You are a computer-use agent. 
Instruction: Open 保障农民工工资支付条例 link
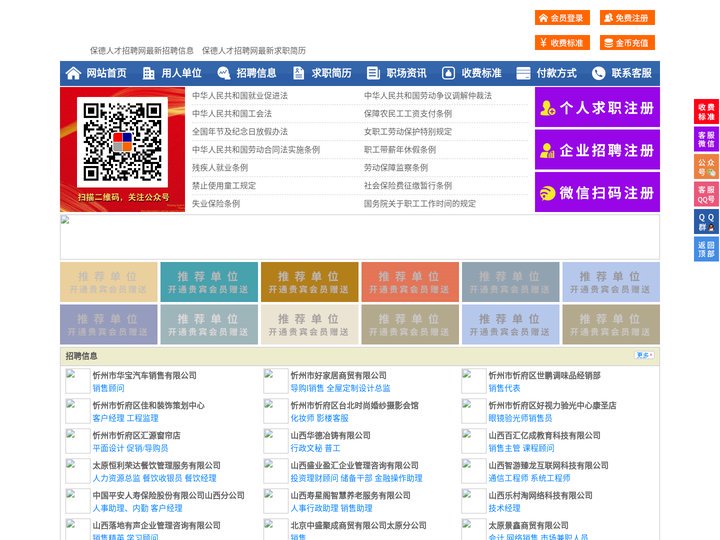click(408, 113)
